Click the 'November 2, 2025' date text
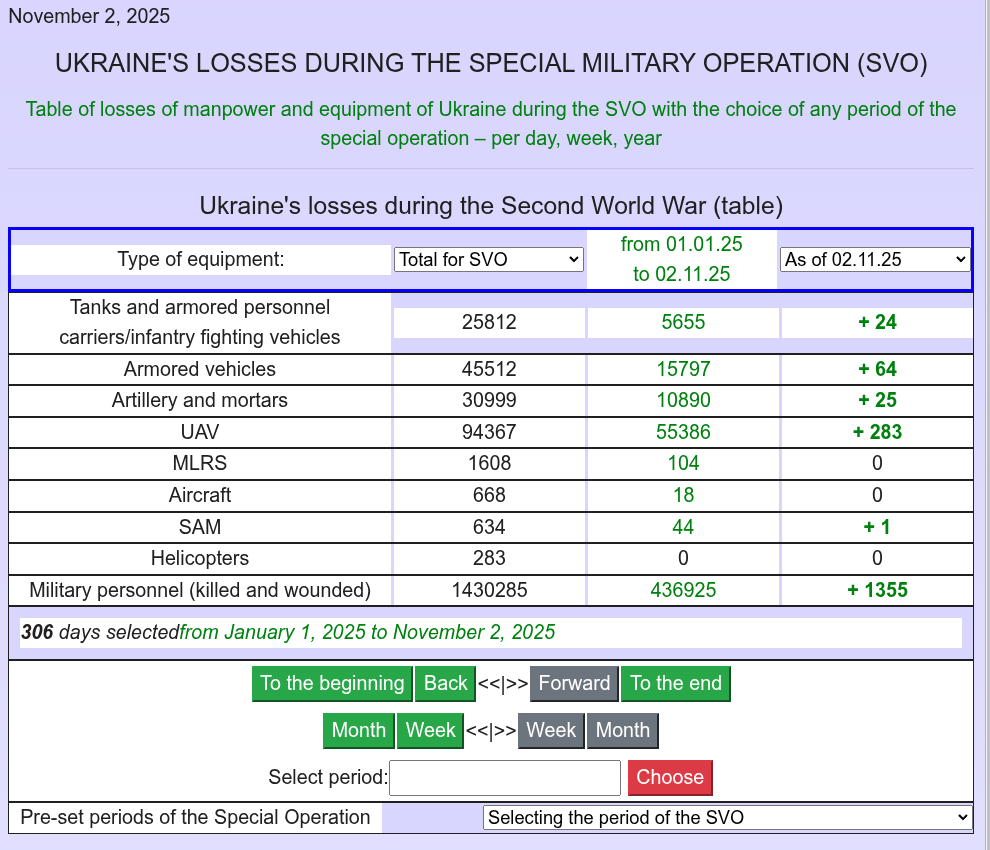Screen dimensions: 990x850 [89, 16]
